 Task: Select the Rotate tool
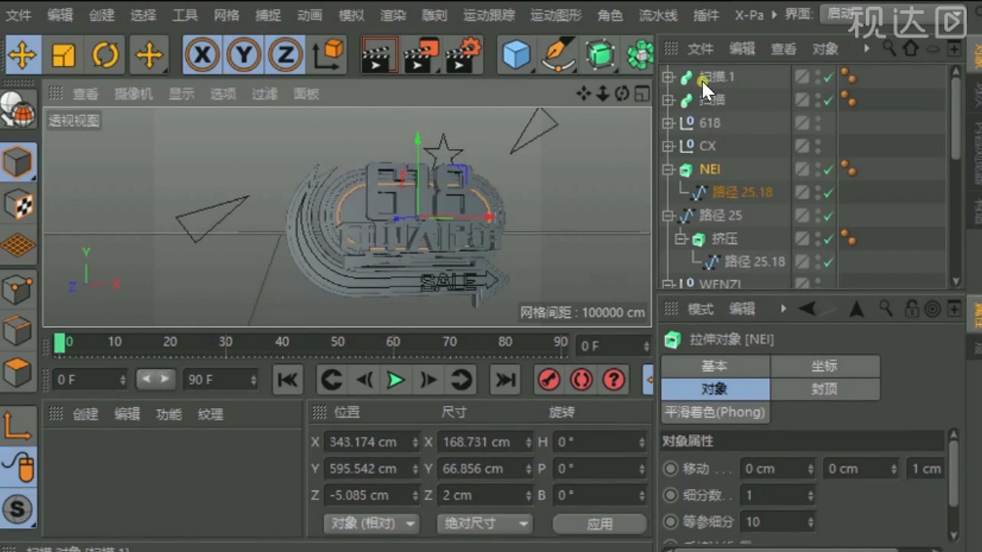(105, 55)
